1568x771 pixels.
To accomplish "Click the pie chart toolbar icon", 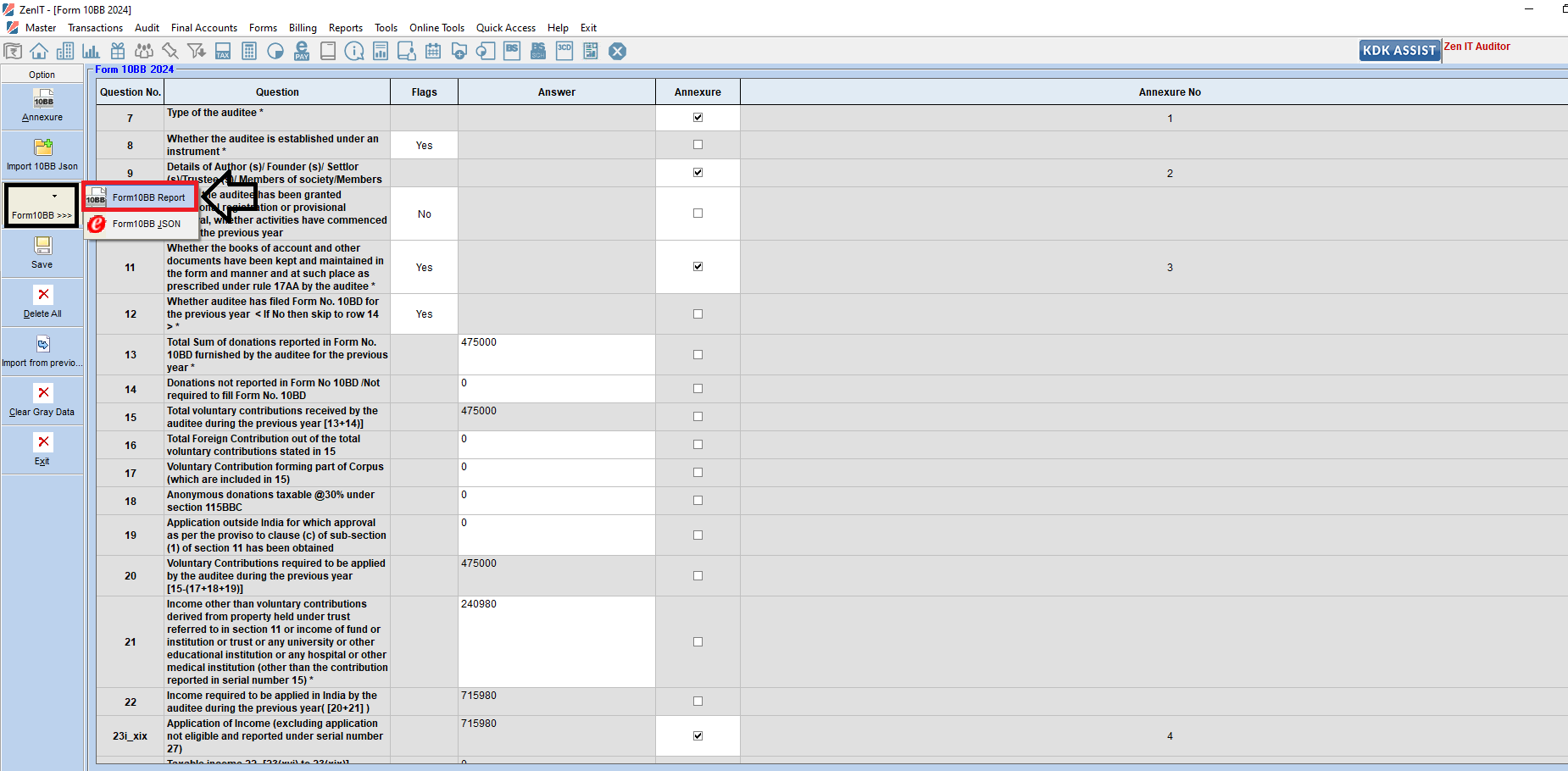I will click(275, 52).
